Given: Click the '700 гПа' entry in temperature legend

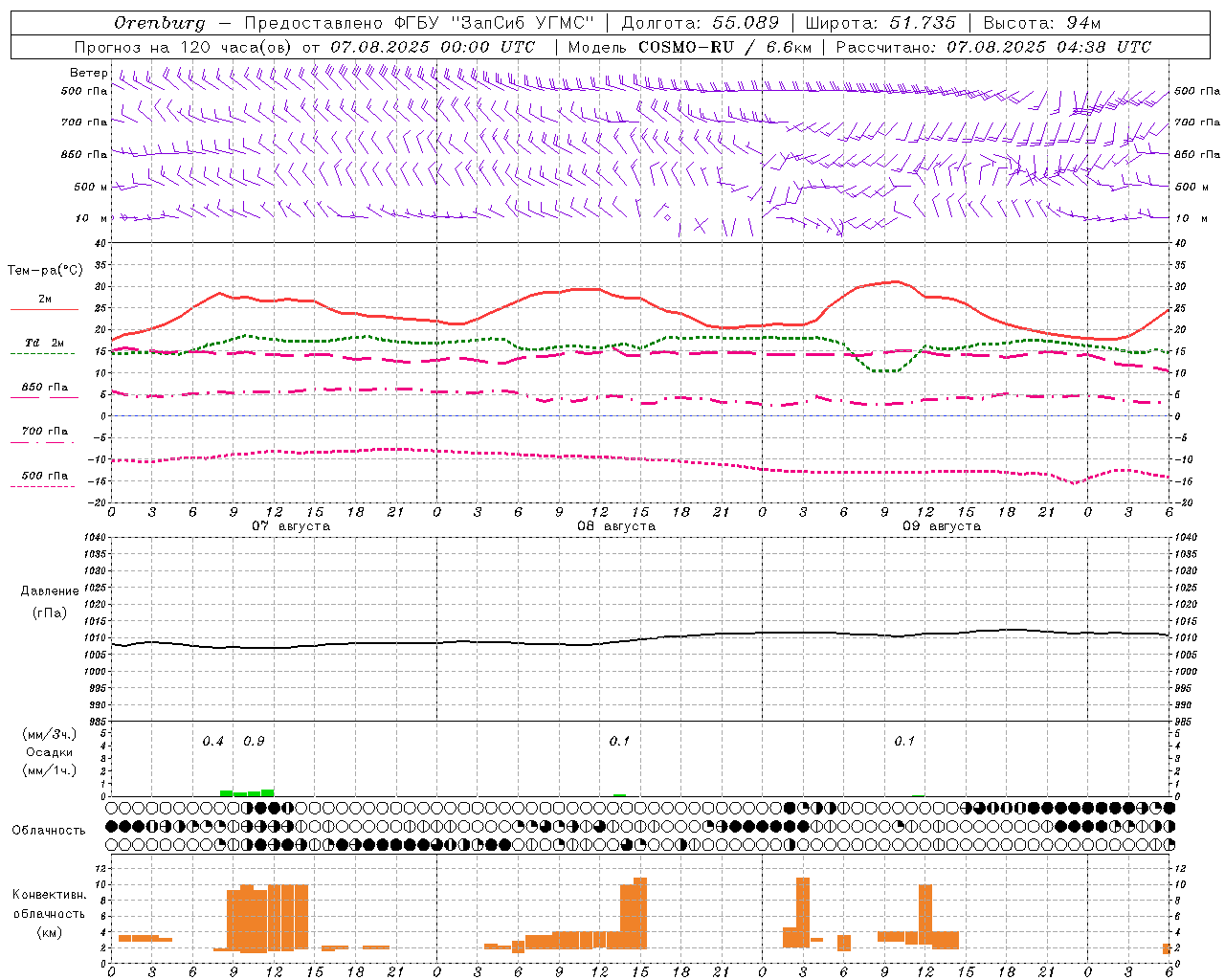Looking at the screenshot, I should (45, 432).
